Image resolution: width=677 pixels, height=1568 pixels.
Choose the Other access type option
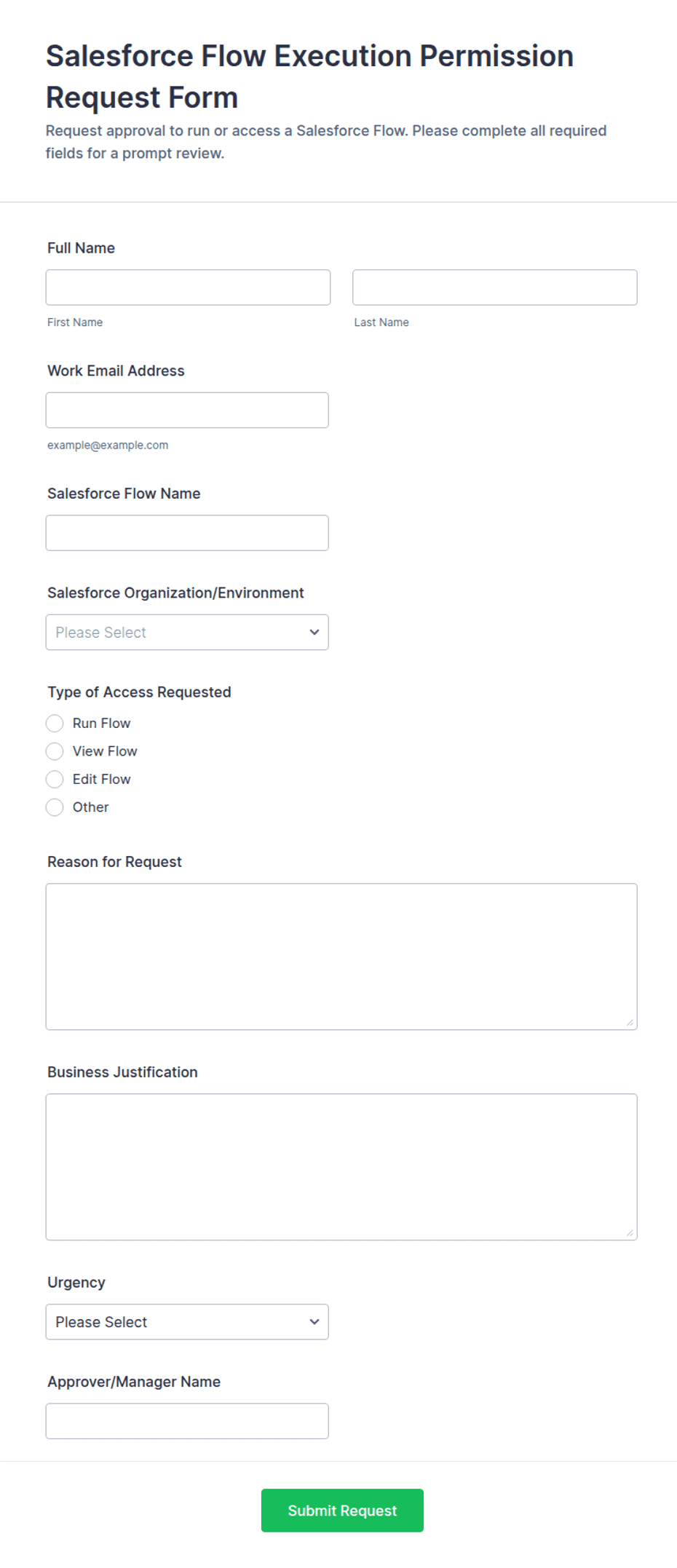click(55, 807)
